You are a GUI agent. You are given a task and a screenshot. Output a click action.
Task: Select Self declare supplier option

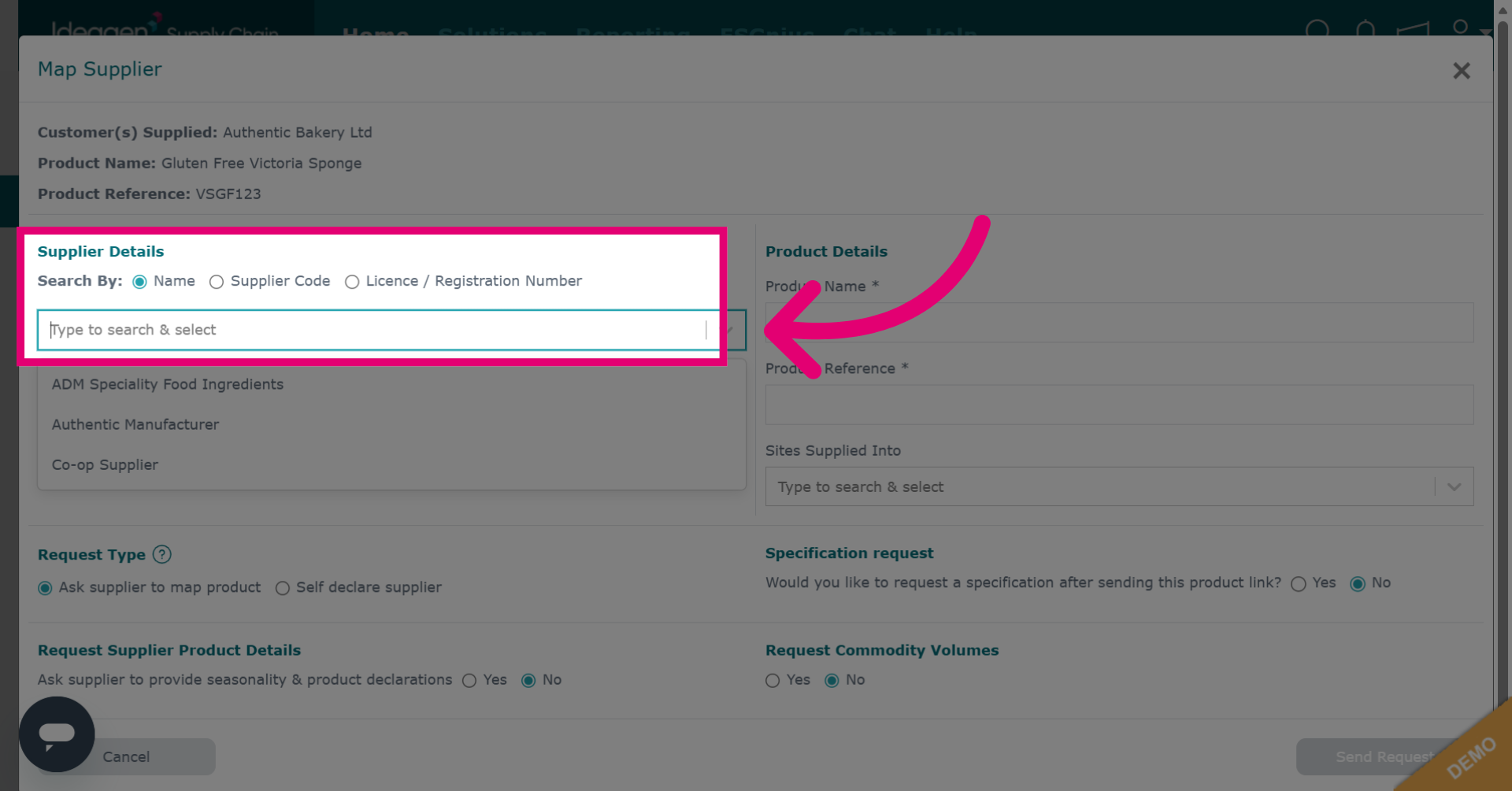tap(283, 588)
